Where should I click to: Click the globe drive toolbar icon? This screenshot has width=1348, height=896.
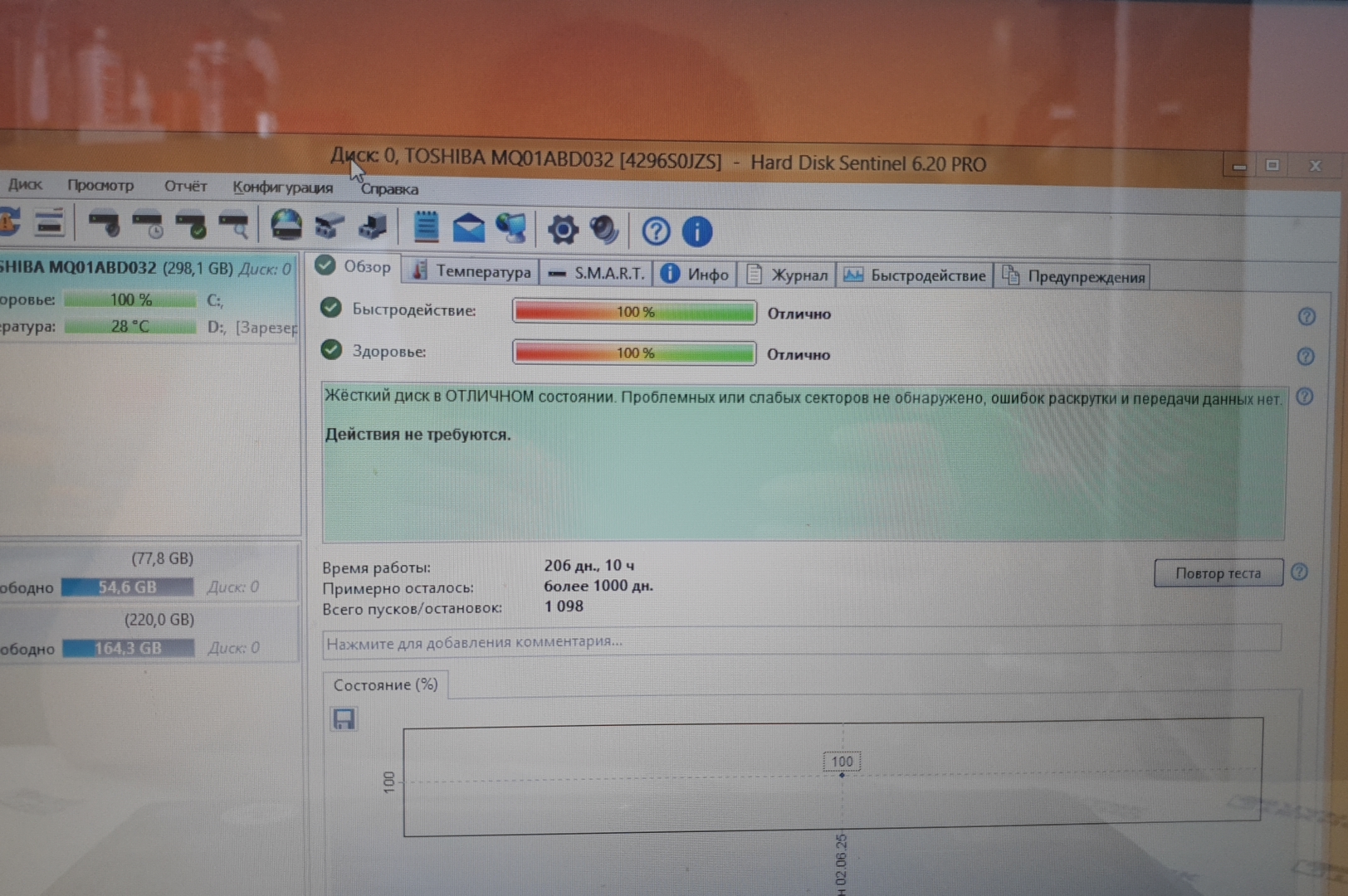(x=286, y=225)
